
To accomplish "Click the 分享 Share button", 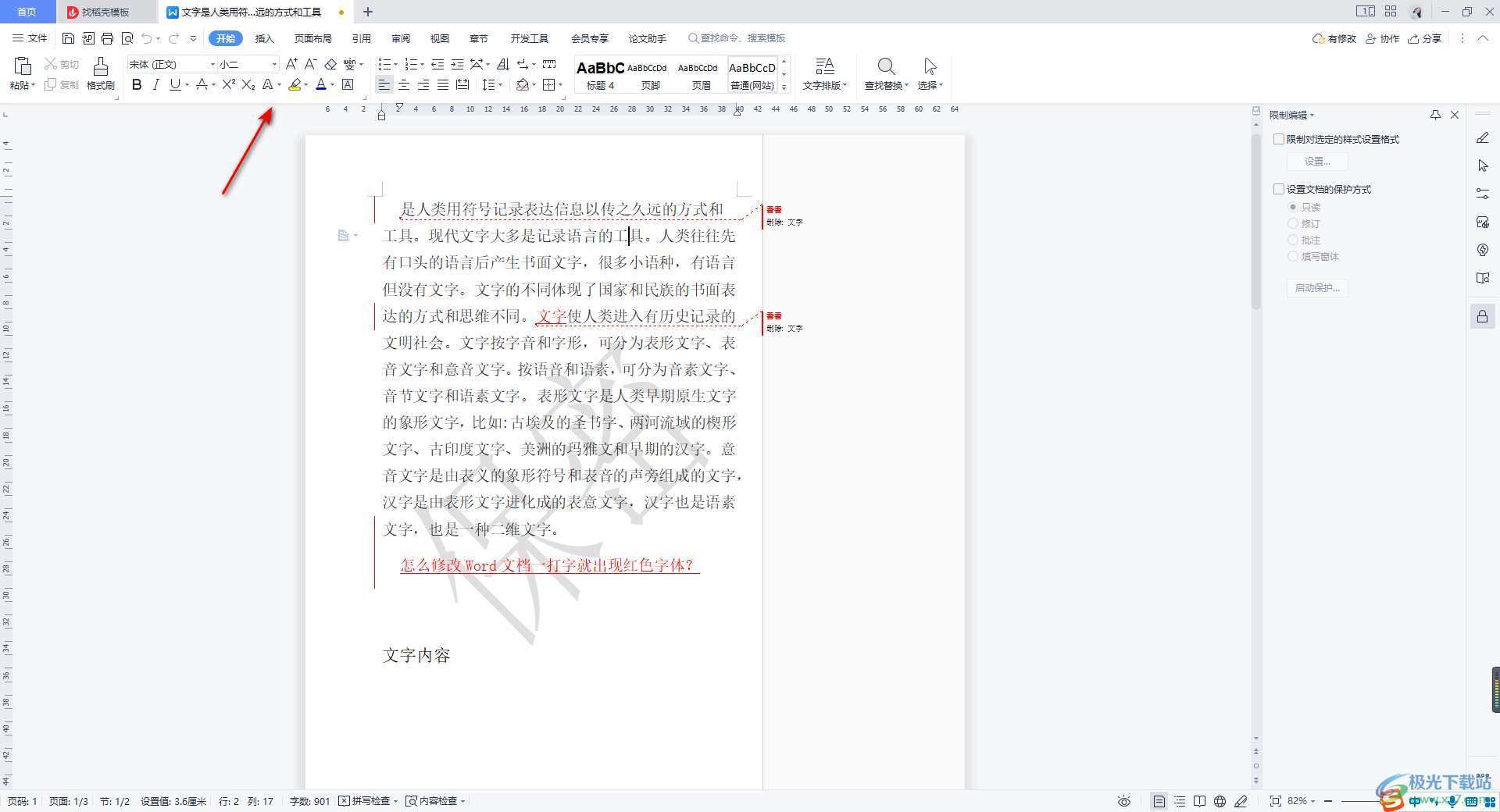I will point(1424,38).
